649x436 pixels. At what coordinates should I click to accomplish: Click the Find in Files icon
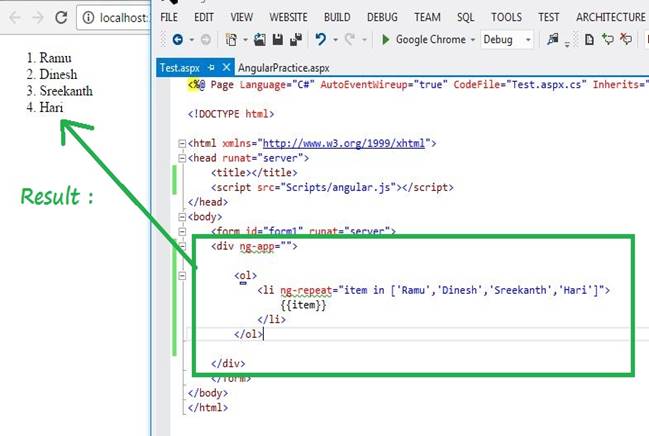553,40
